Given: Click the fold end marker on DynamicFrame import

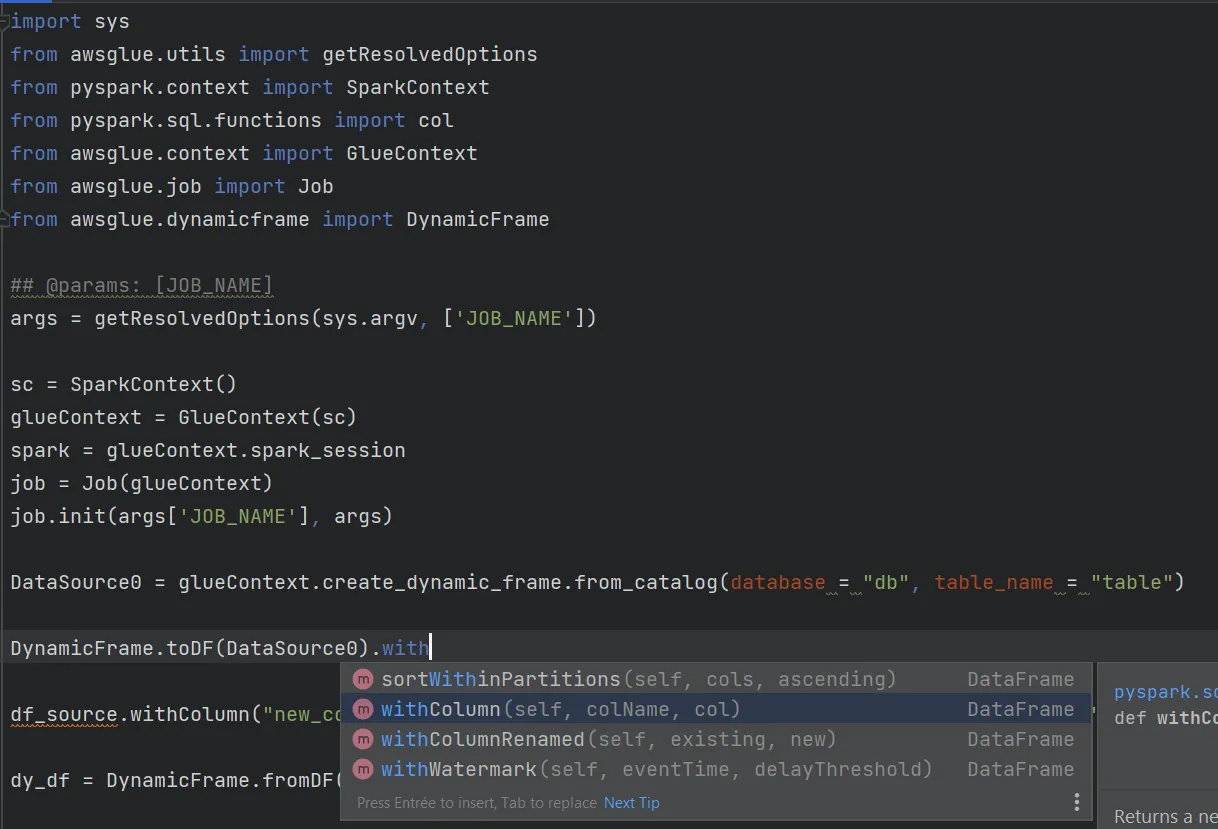Looking at the screenshot, I should click(x=5, y=217).
